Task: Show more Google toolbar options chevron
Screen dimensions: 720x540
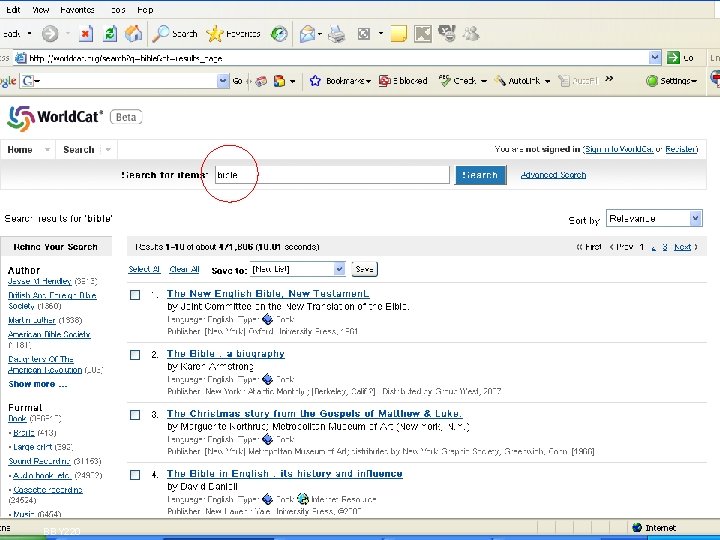Action: (609, 79)
